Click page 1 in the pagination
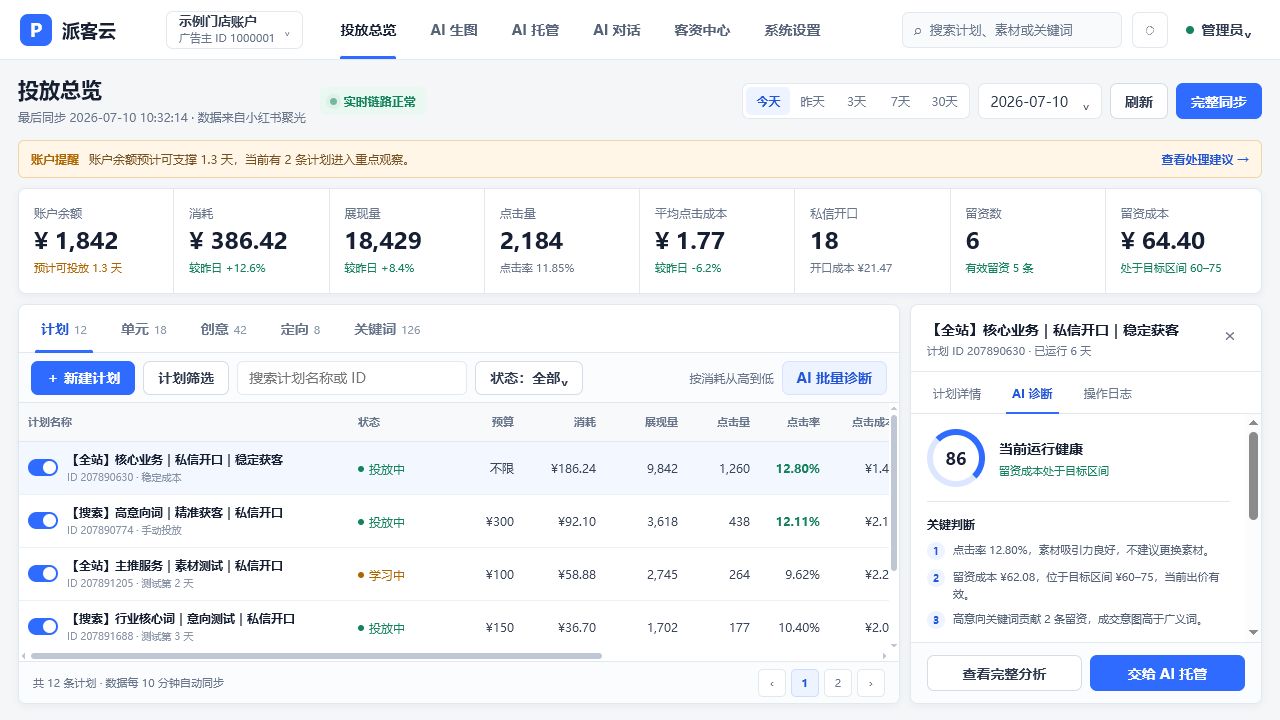 pos(805,683)
